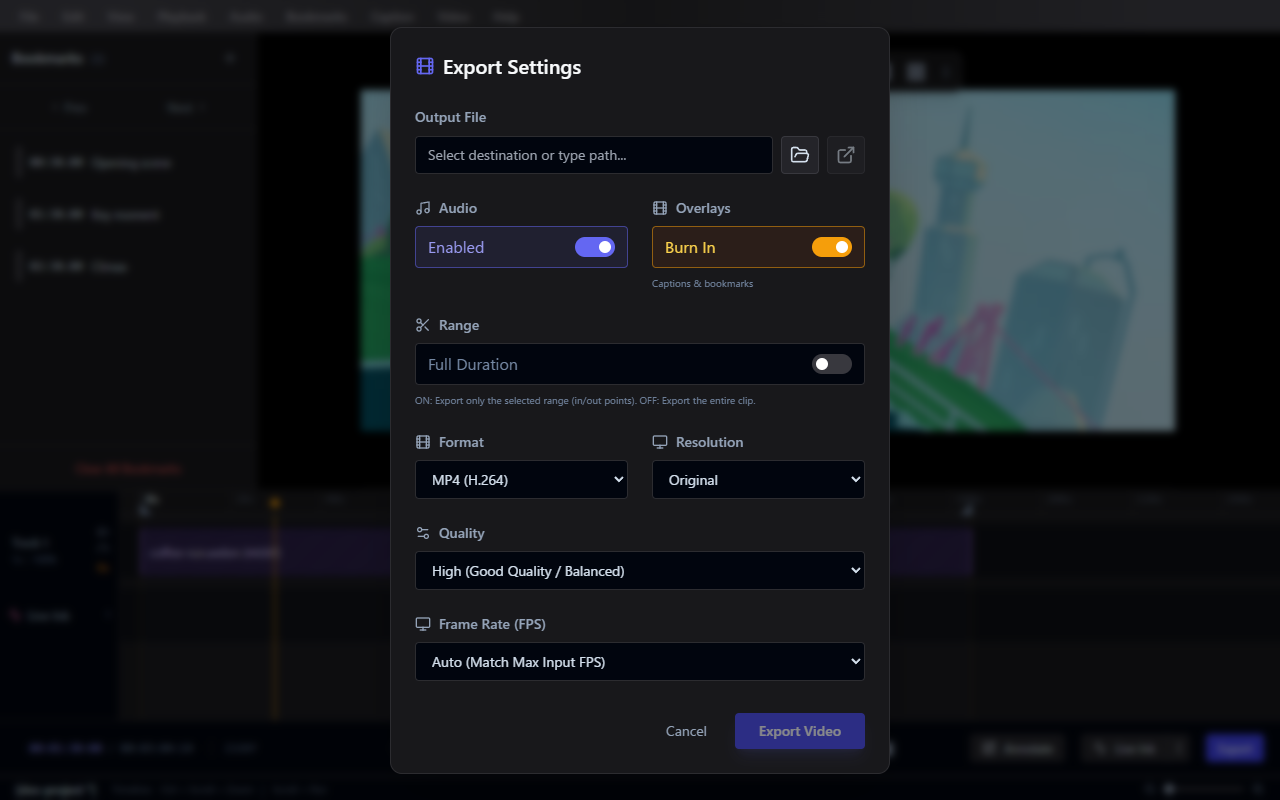Open the Help menu
Image resolution: width=1280 pixels, height=800 pixels.
505,16
